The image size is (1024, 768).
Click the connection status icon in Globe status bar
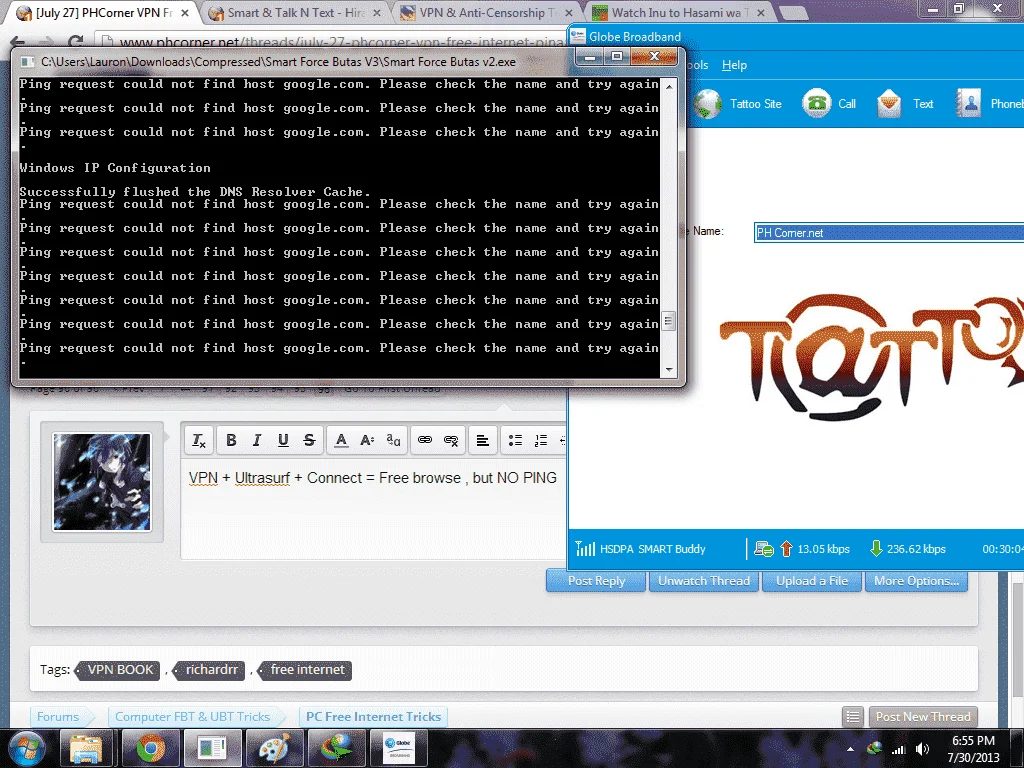pyautogui.click(x=763, y=549)
